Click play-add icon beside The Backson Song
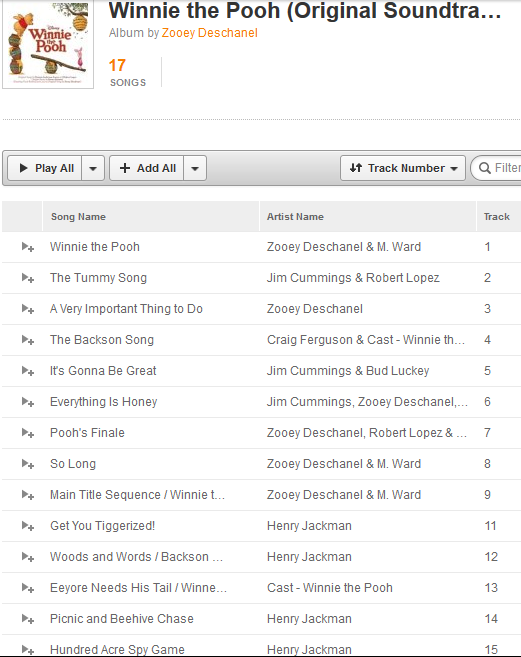Viewport: 521px width, 657px height. tap(28, 340)
